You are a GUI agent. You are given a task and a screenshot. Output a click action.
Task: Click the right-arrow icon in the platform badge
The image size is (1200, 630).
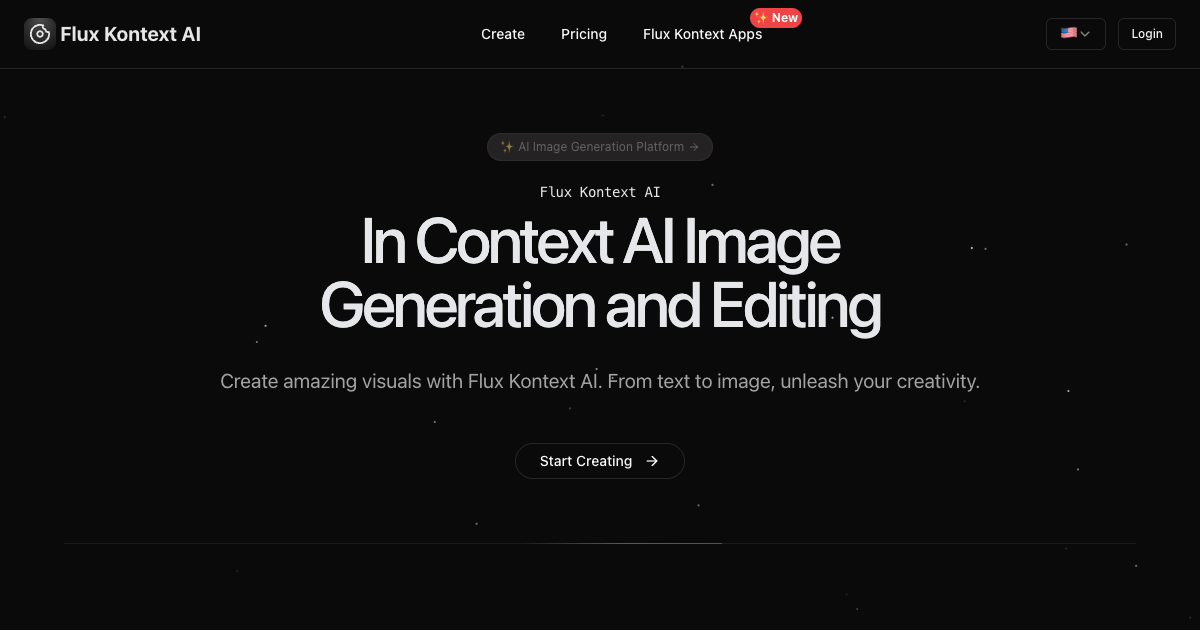694,146
